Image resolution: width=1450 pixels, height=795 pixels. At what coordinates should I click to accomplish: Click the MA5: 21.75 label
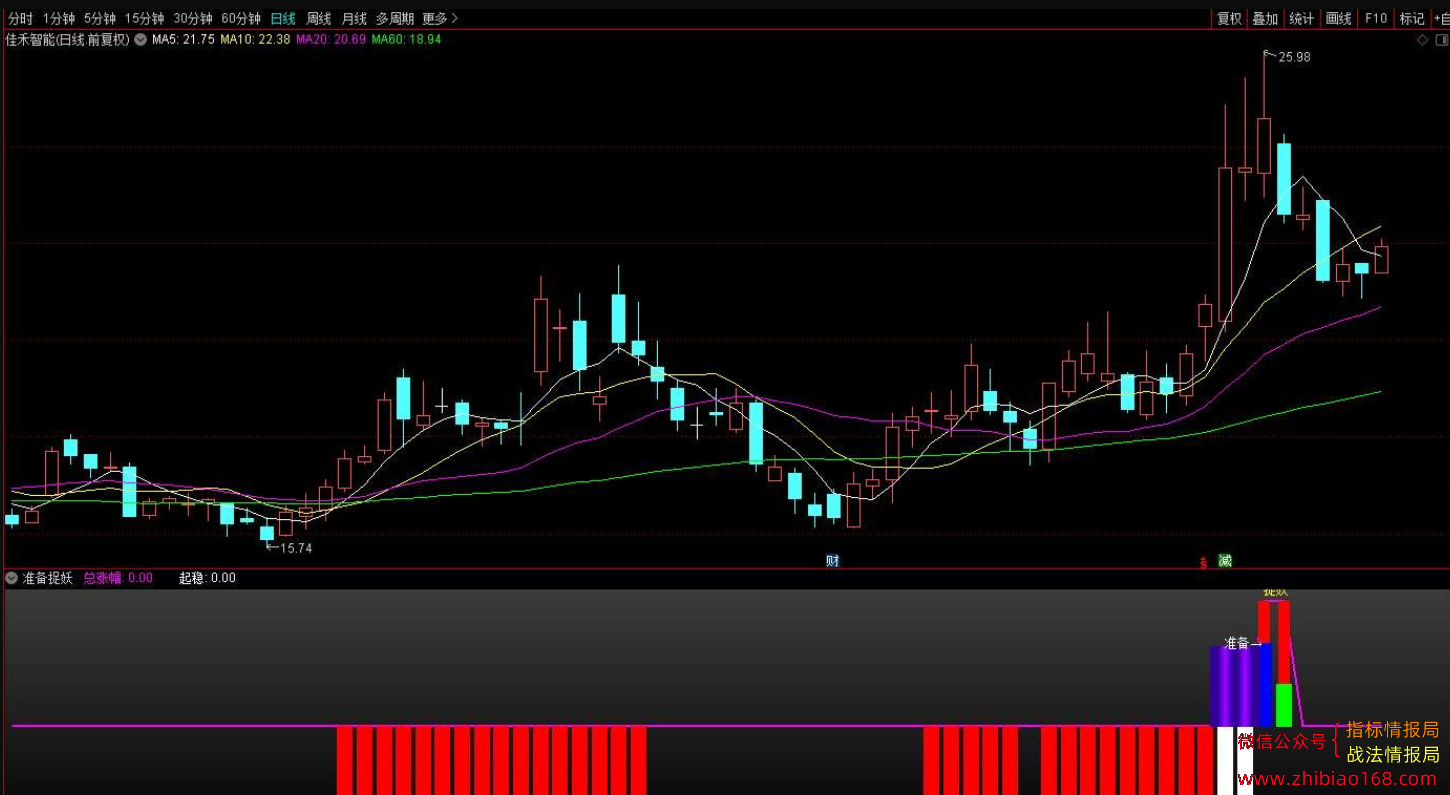pyautogui.click(x=183, y=40)
